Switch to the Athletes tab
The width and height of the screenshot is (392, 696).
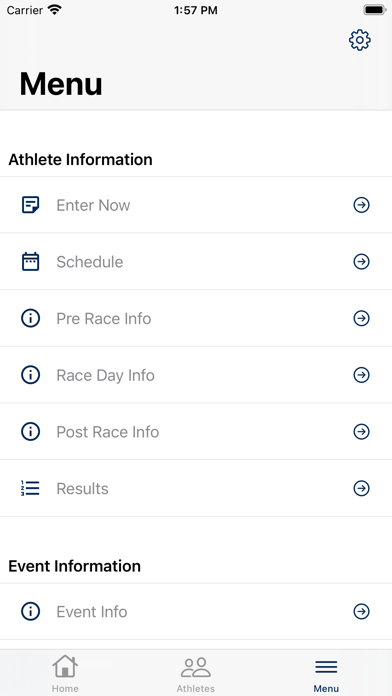(196, 673)
